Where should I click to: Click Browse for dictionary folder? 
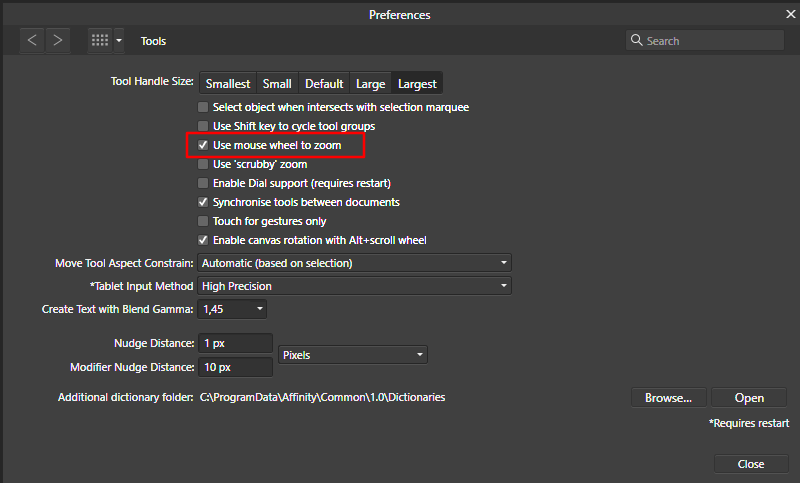point(668,398)
